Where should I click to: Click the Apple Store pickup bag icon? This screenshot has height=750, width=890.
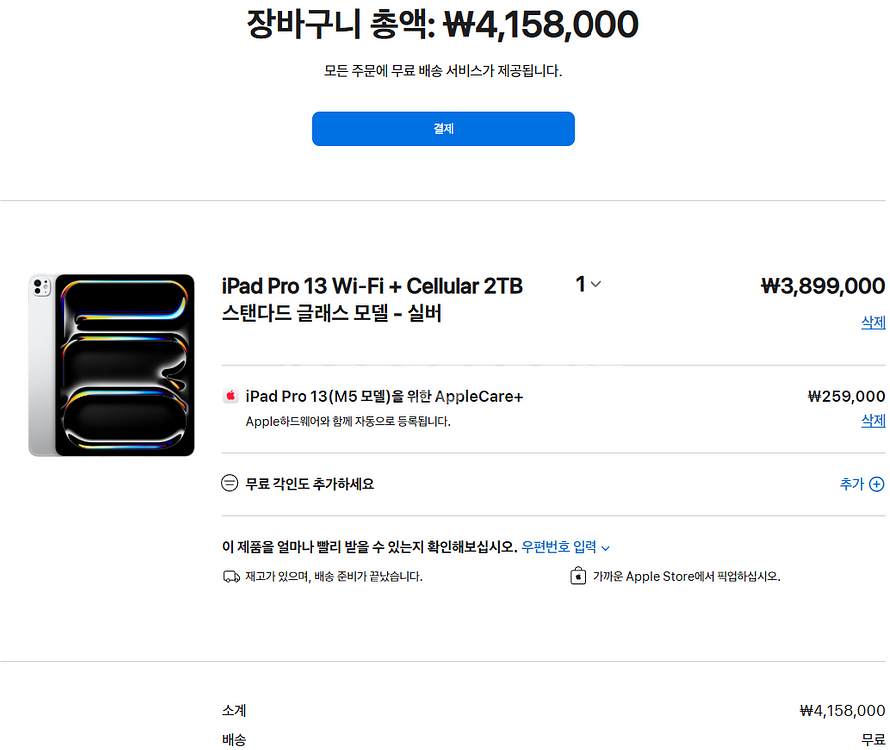(x=577, y=577)
